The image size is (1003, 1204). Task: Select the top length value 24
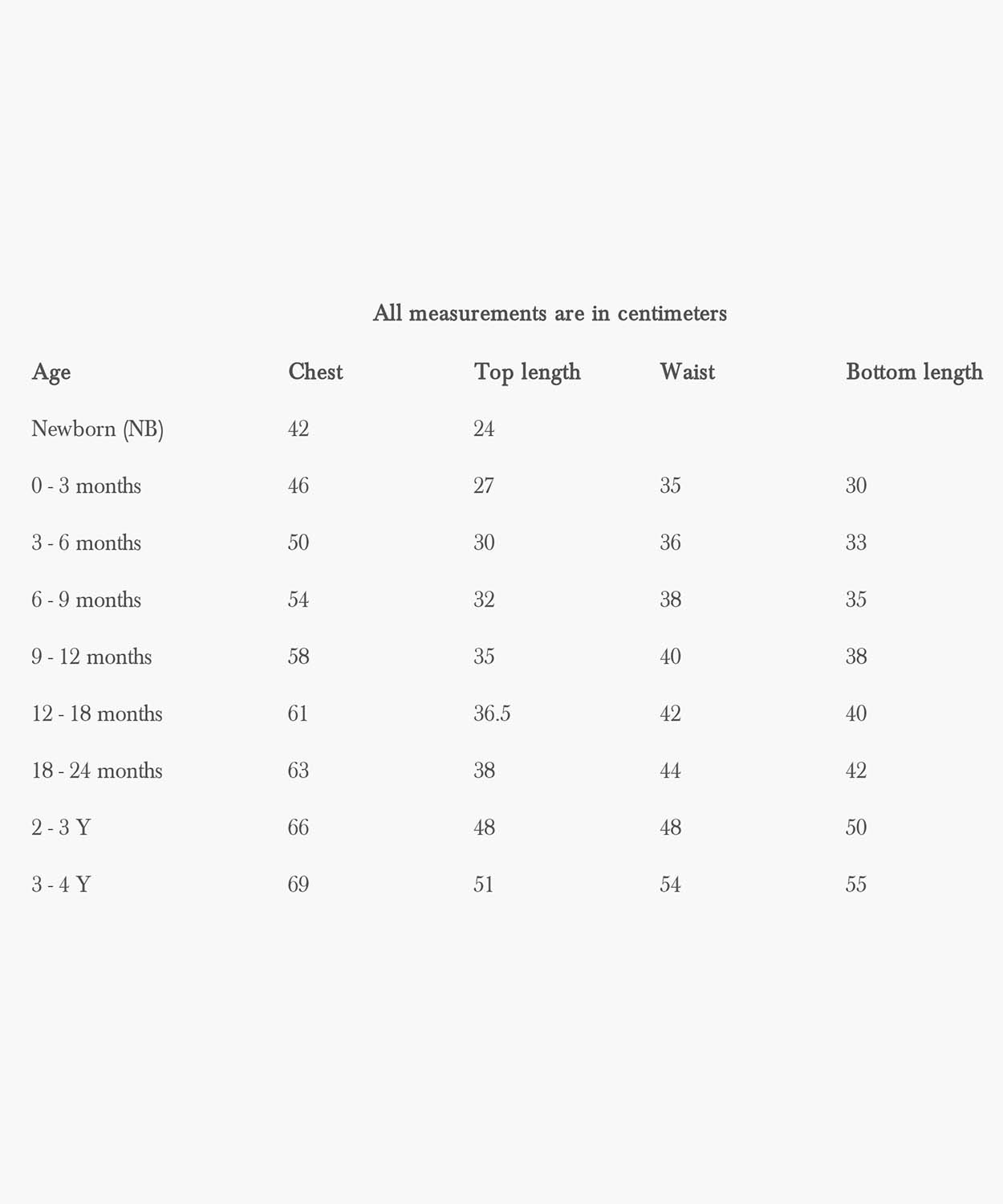click(x=484, y=429)
